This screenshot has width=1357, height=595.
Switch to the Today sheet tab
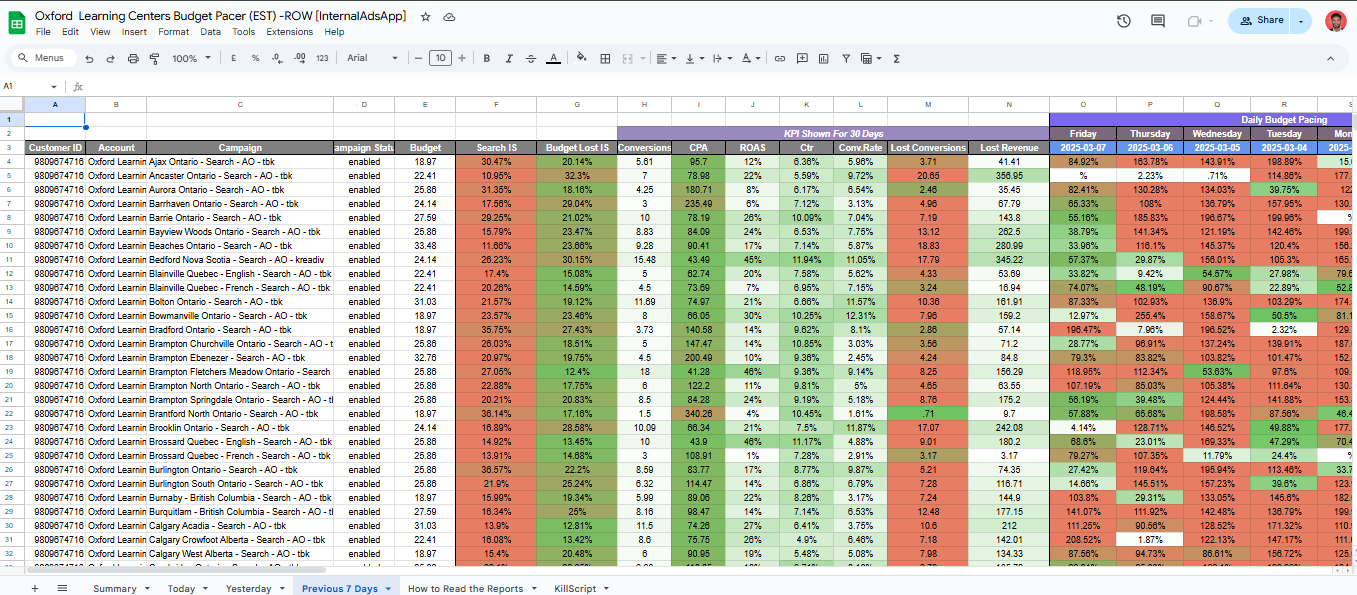(187, 588)
